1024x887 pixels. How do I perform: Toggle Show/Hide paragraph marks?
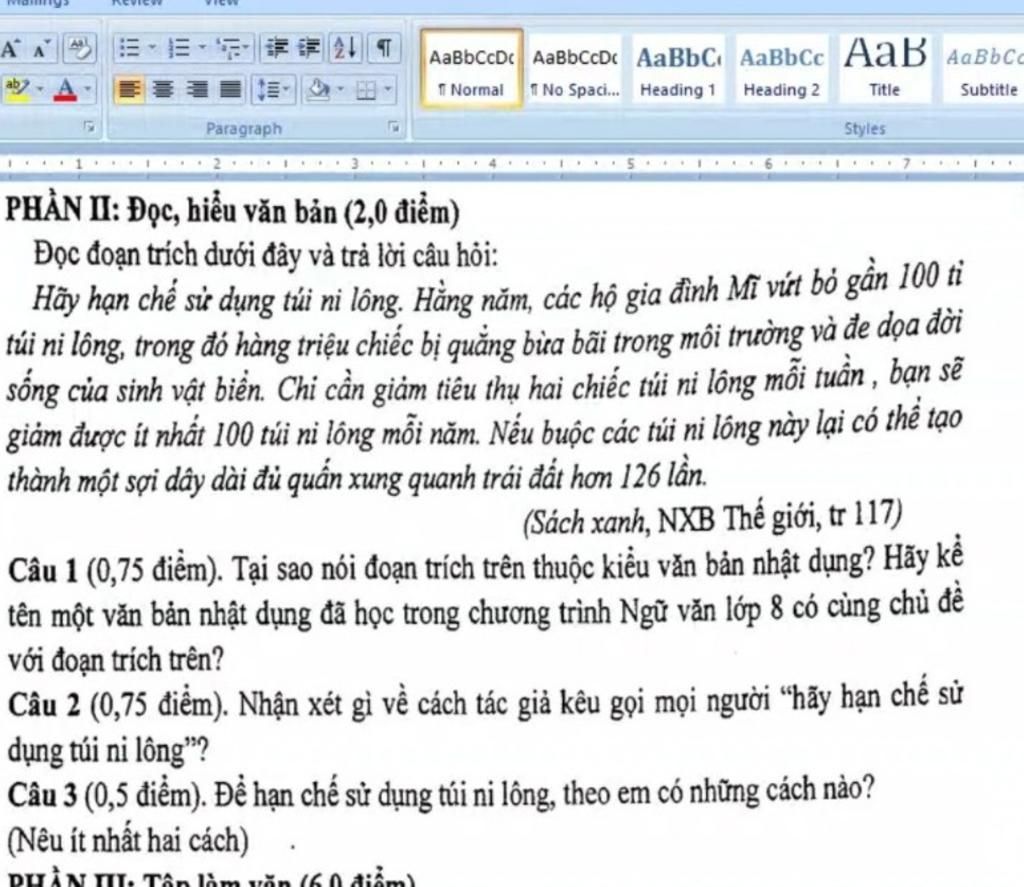[385, 48]
